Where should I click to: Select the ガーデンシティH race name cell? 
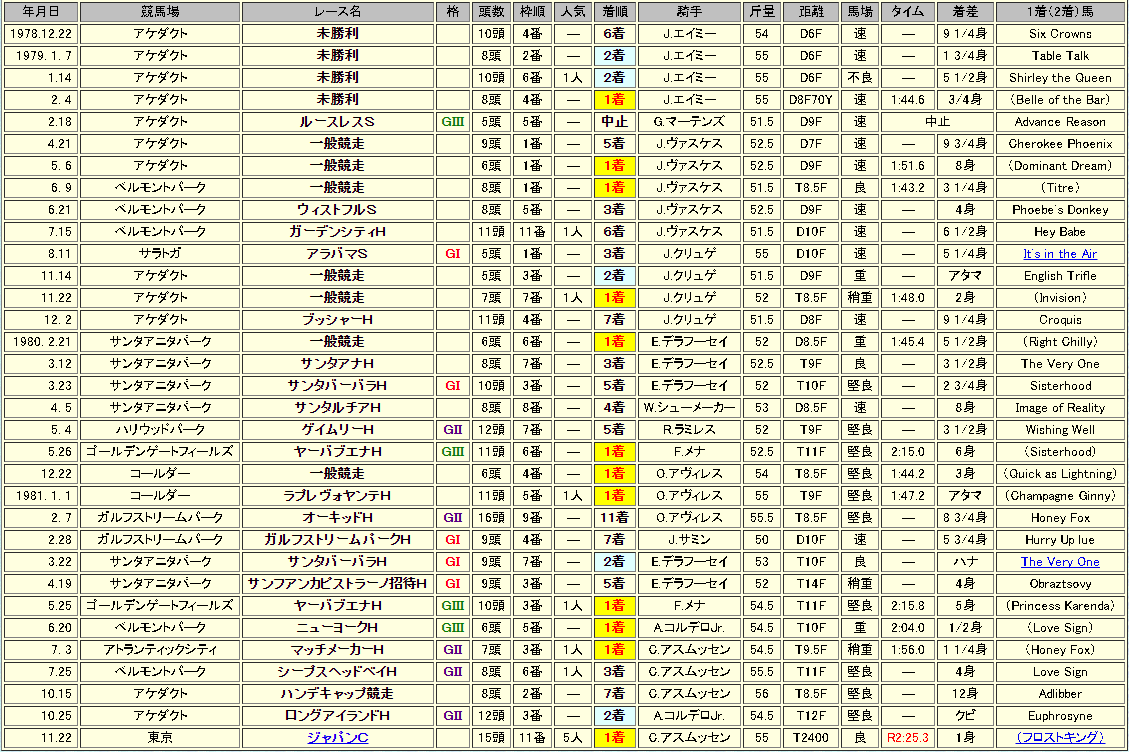pyautogui.click(x=338, y=232)
